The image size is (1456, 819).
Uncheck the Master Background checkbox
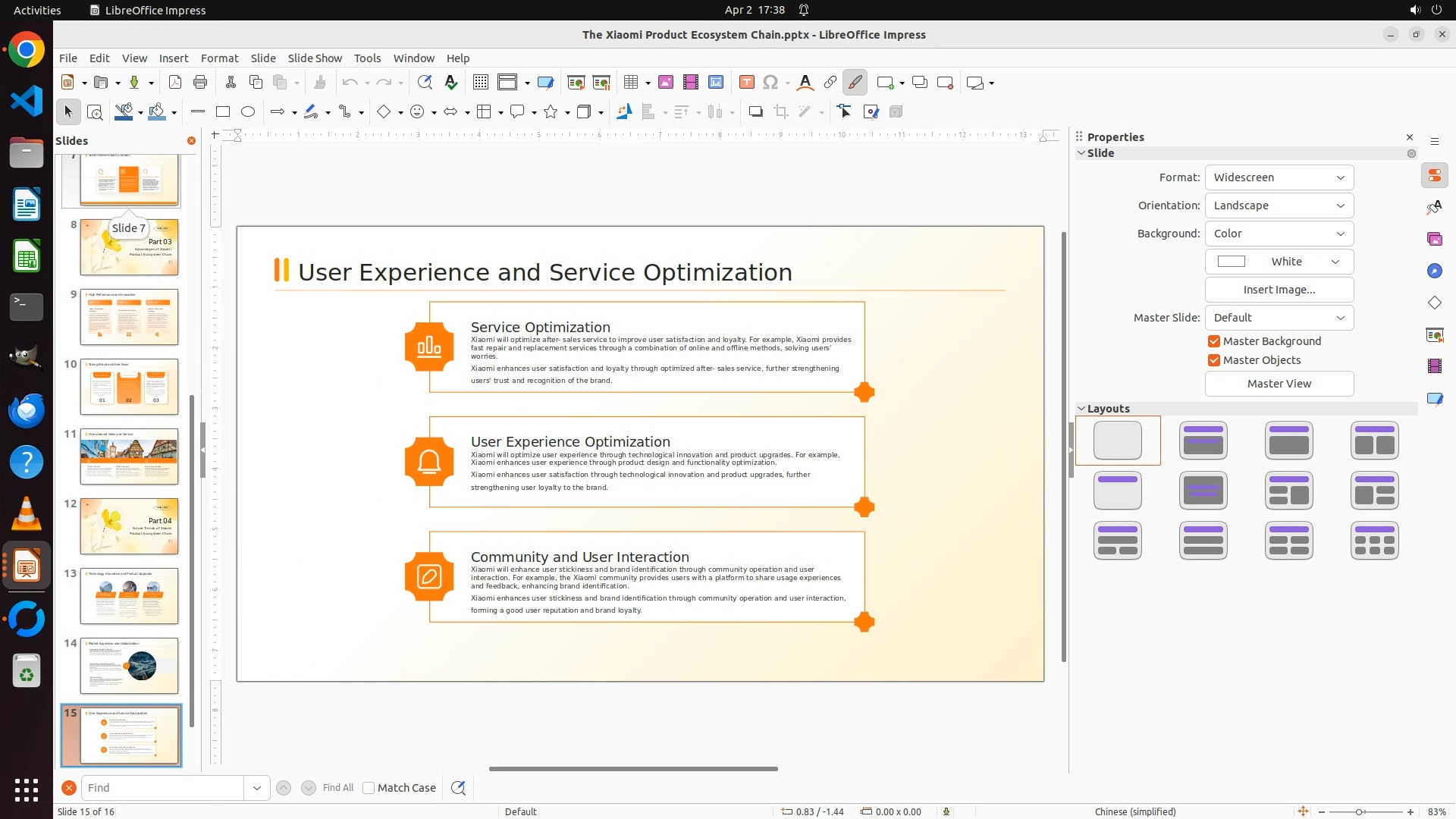1214,341
